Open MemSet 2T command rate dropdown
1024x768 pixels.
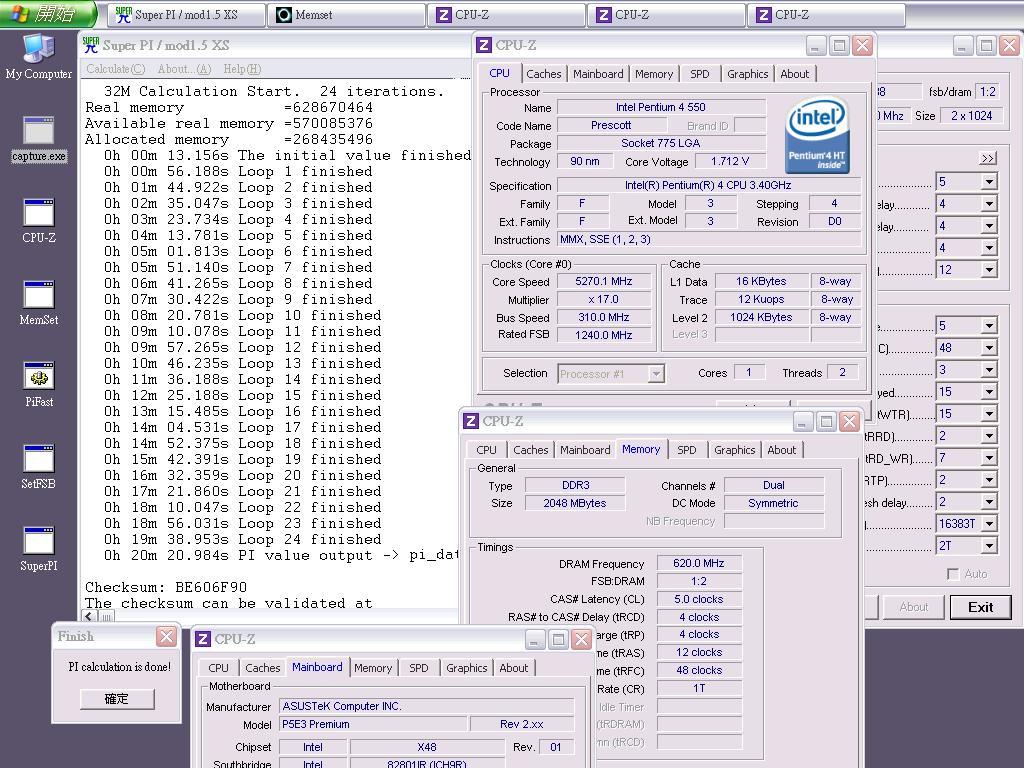point(967,546)
